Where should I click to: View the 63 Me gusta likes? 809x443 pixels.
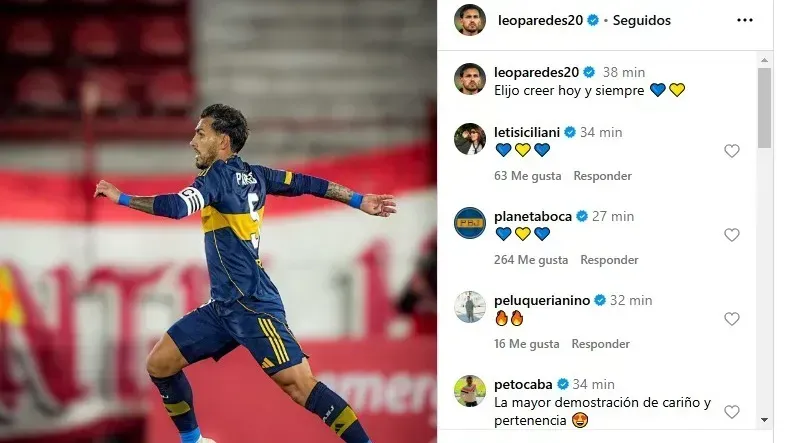pyautogui.click(x=527, y=176)
